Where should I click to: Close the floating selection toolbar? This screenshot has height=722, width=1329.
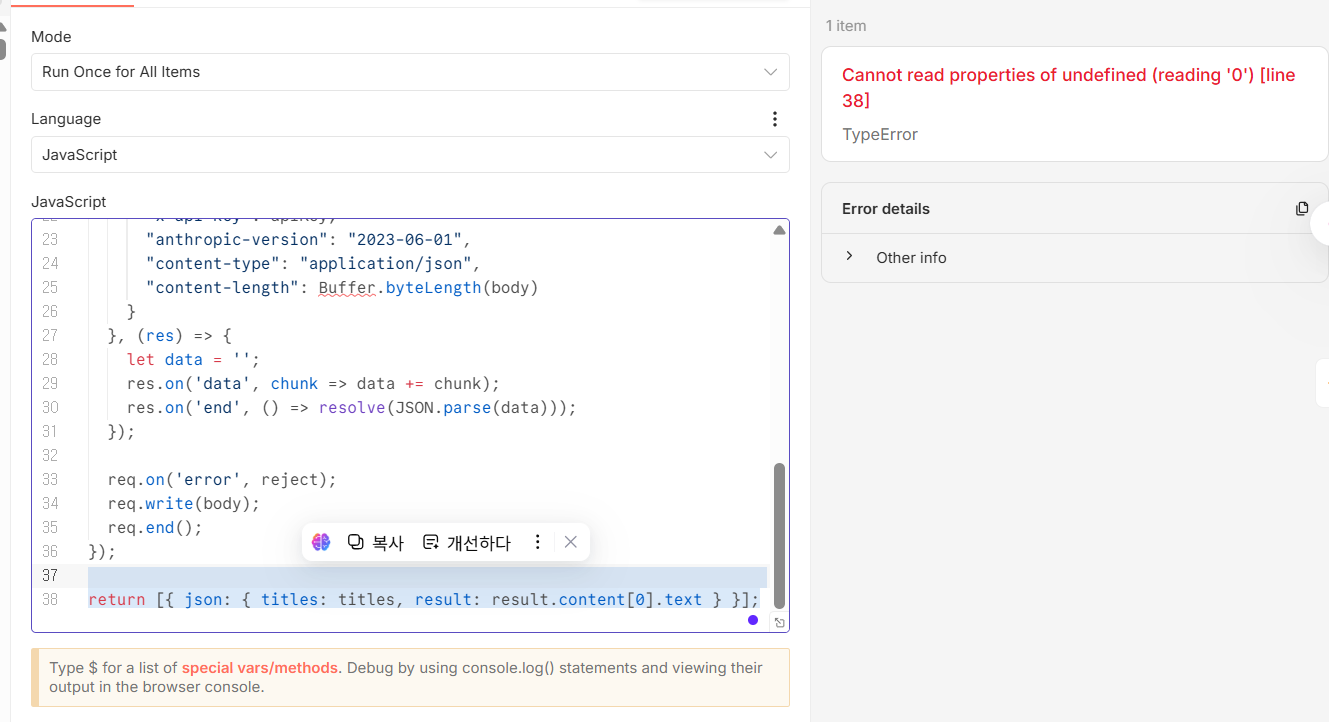(x=570, y=542)
